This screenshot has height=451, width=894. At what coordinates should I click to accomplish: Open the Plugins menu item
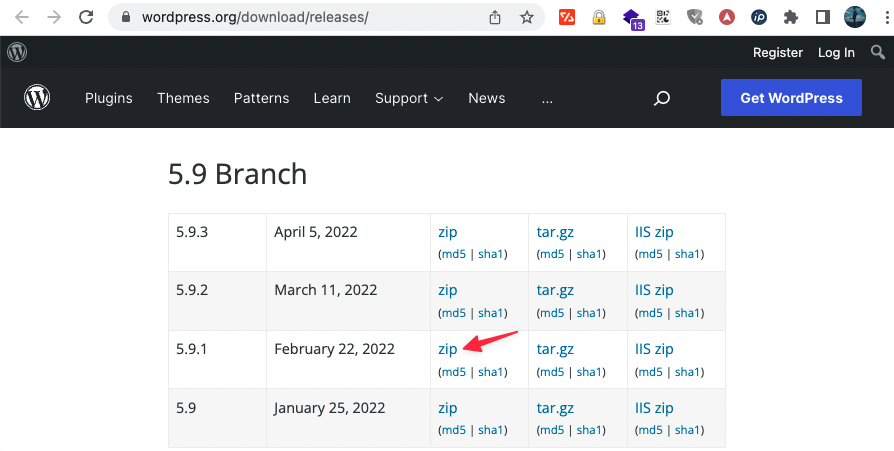[108, 98]
